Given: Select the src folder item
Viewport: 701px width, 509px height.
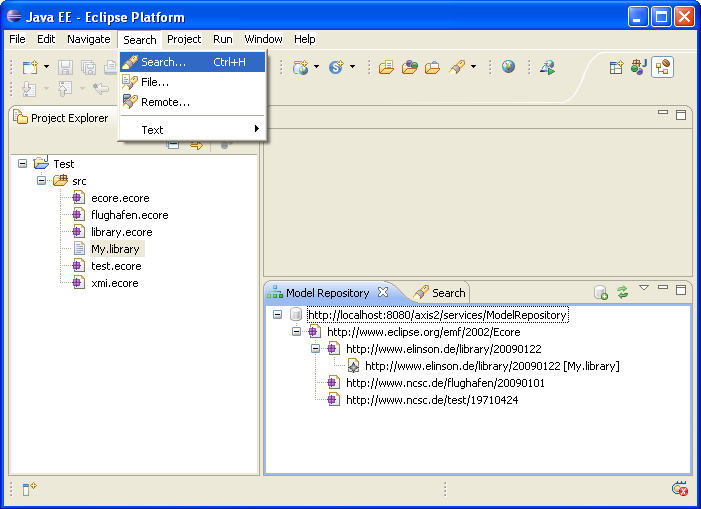Looking at the screenshot, I should [x=79, y=181].
